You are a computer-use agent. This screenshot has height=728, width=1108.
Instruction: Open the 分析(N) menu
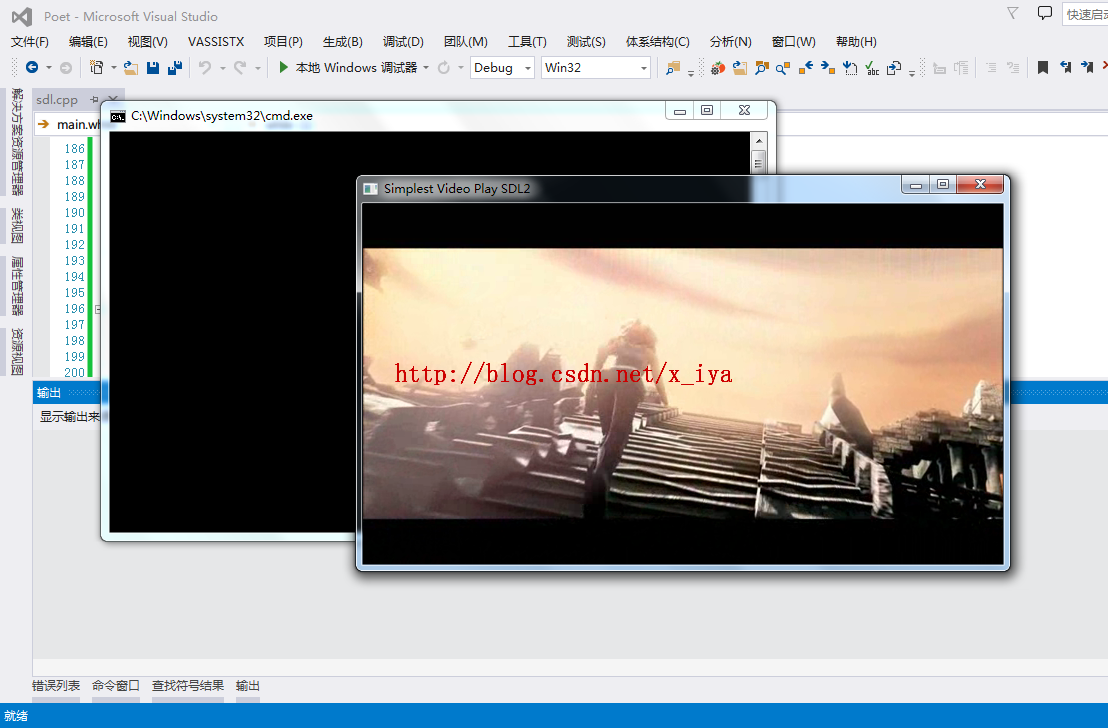(x=731, y=42)
